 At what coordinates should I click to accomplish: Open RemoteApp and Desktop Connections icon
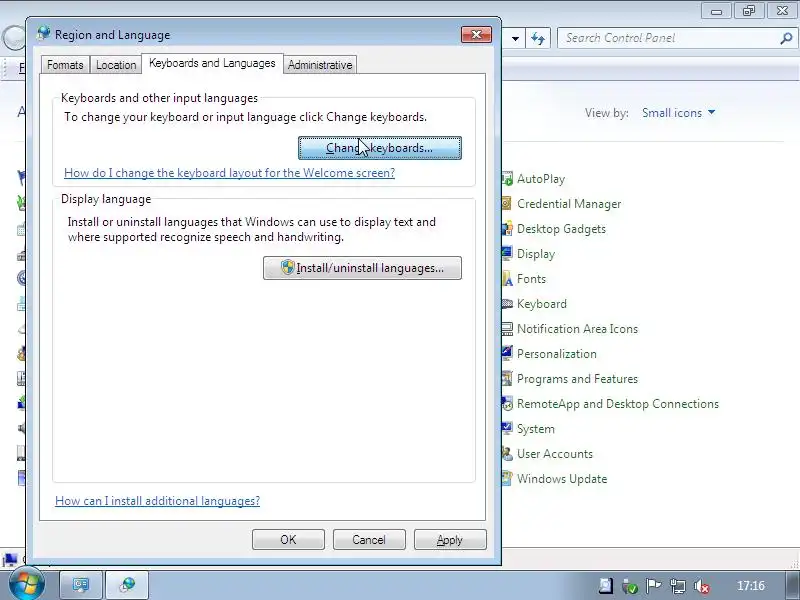[x=507, y=404]
